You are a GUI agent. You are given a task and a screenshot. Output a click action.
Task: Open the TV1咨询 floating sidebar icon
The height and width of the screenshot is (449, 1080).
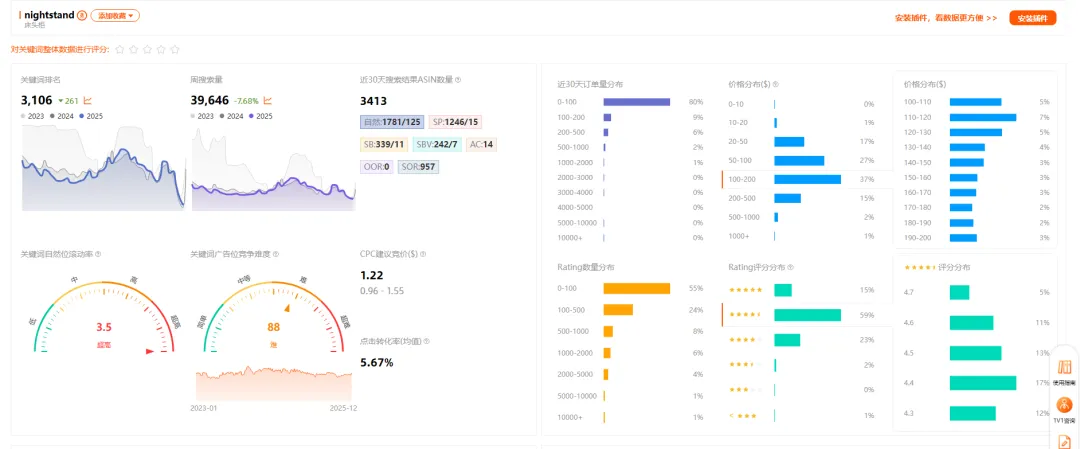point(1065,410)
